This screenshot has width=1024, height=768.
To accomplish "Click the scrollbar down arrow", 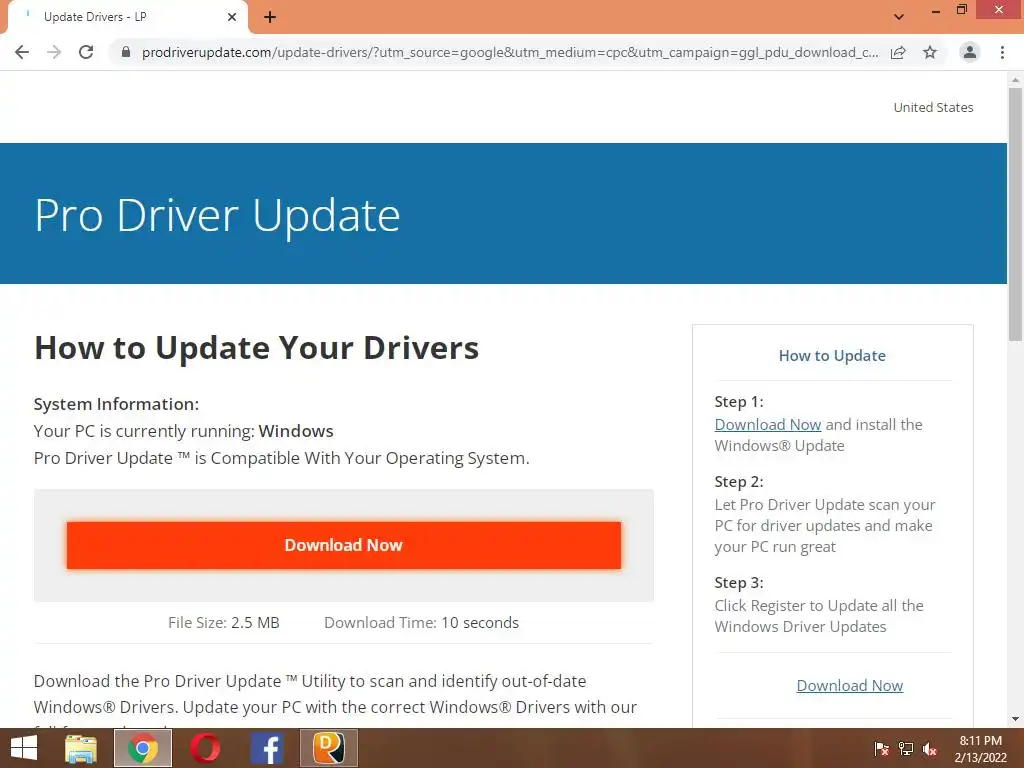I will click(x=1015, y=720).
